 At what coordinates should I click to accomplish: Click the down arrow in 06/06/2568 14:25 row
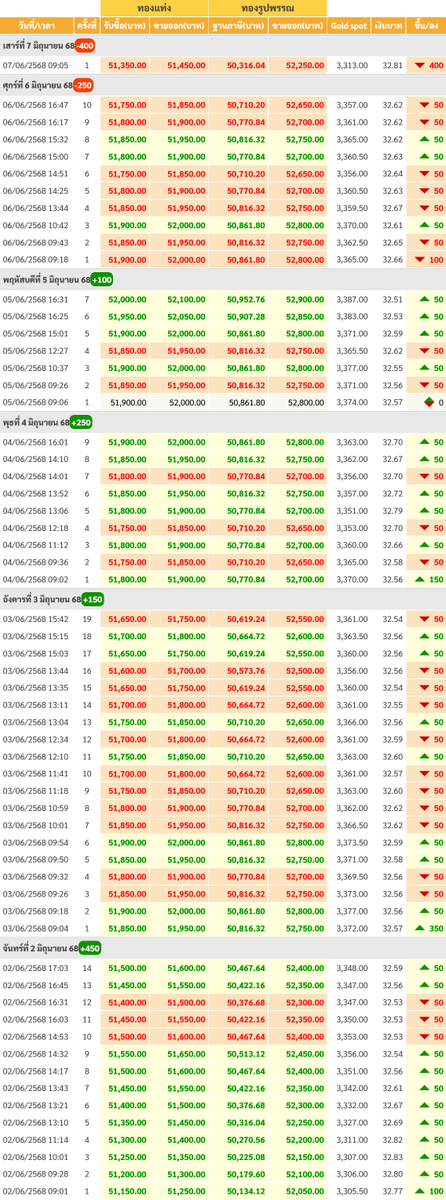[425, 191]
